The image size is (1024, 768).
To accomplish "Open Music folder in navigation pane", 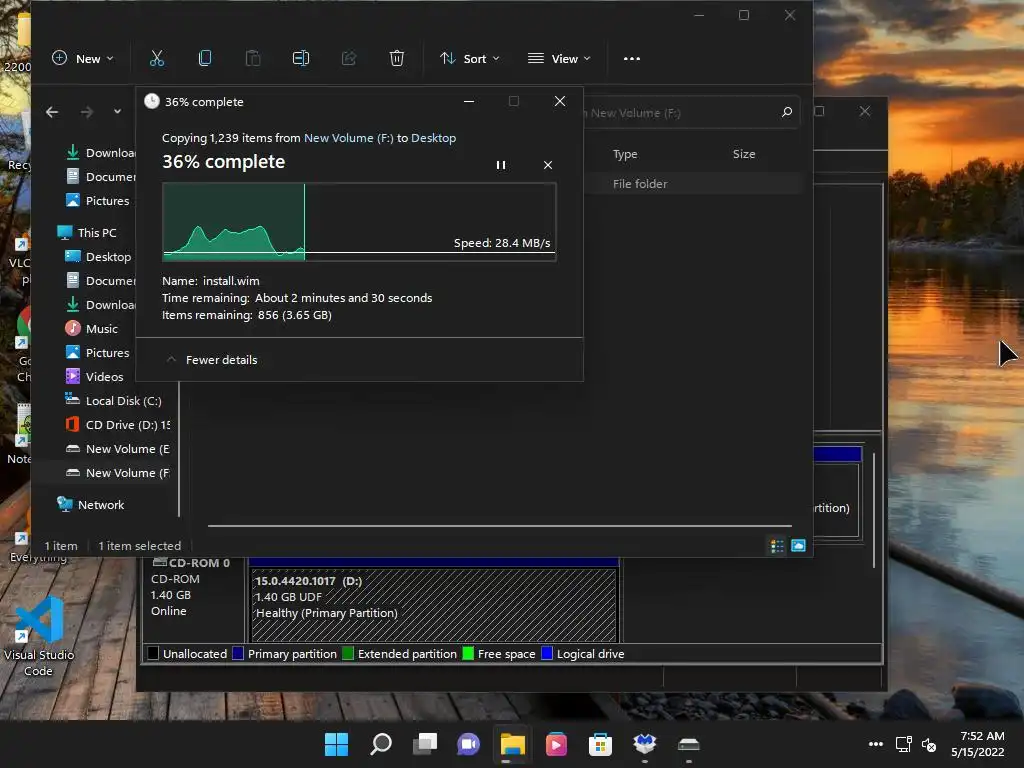I will coord(92,328).
